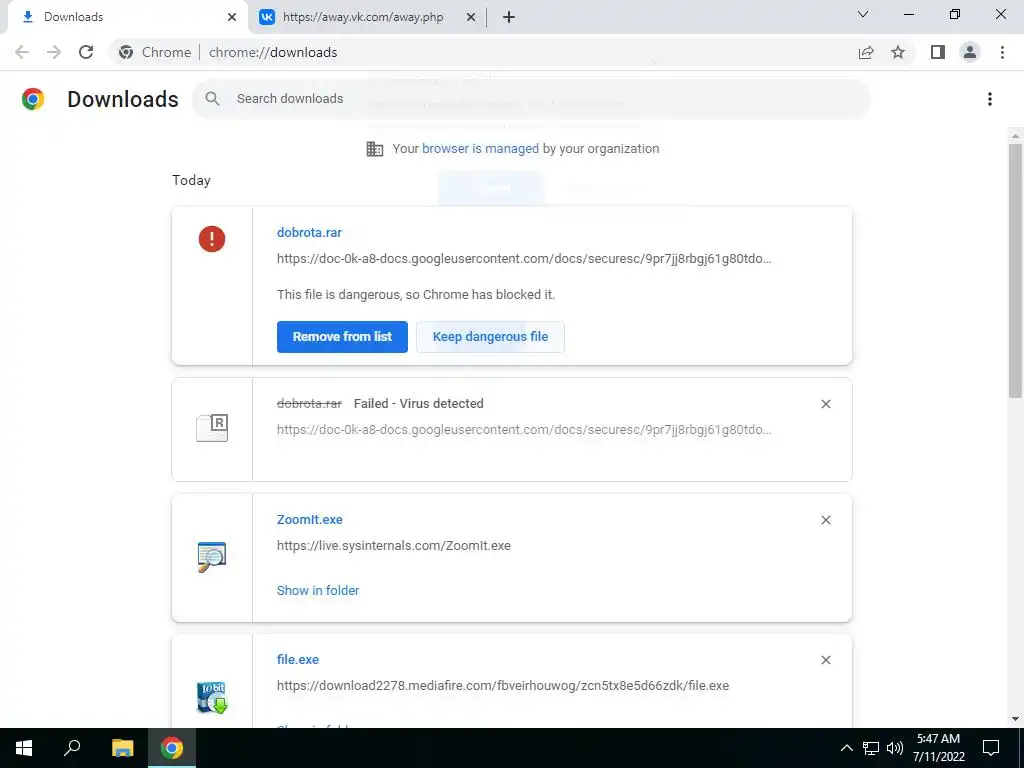1024x768 pixels.
Task: Click the red danger warning icon for dobrota.rar
Action: click(x=212, y=239)
